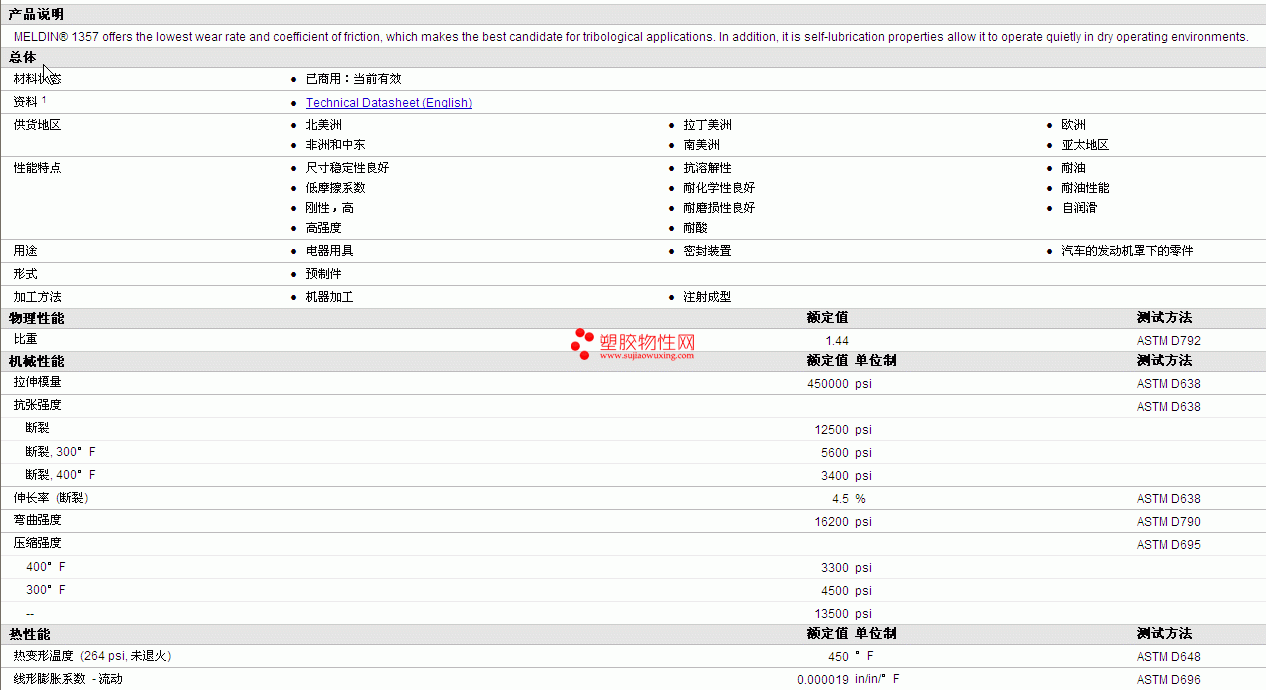This screenshot has height=690, width=1266.
Task: Click the 已商用：当前有效 status text
Action: (x=353, y=79)
